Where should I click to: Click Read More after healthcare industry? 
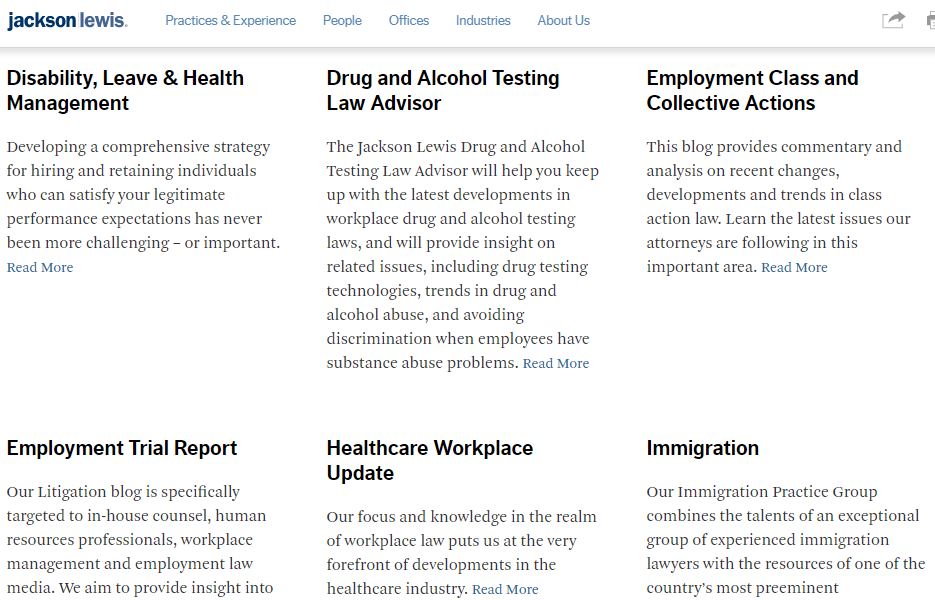(x=505, y=589)
